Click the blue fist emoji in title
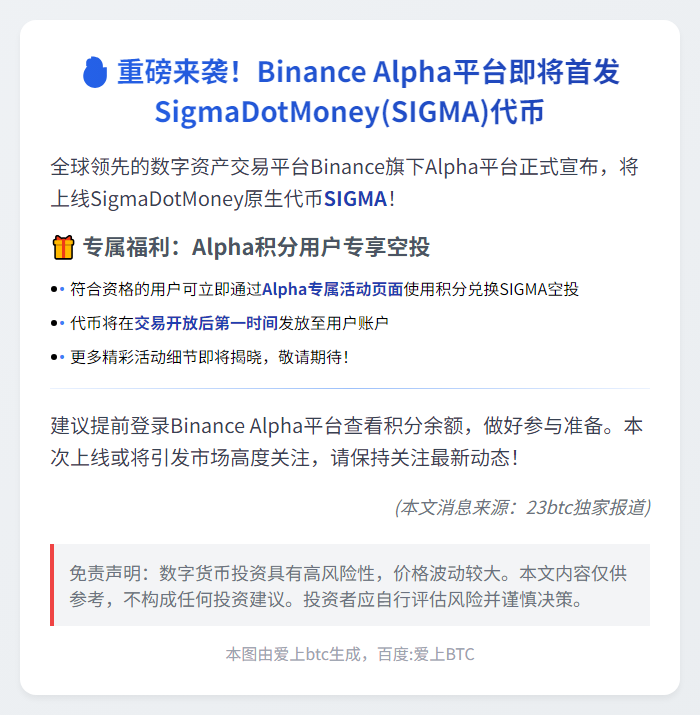 pos(94,73)
